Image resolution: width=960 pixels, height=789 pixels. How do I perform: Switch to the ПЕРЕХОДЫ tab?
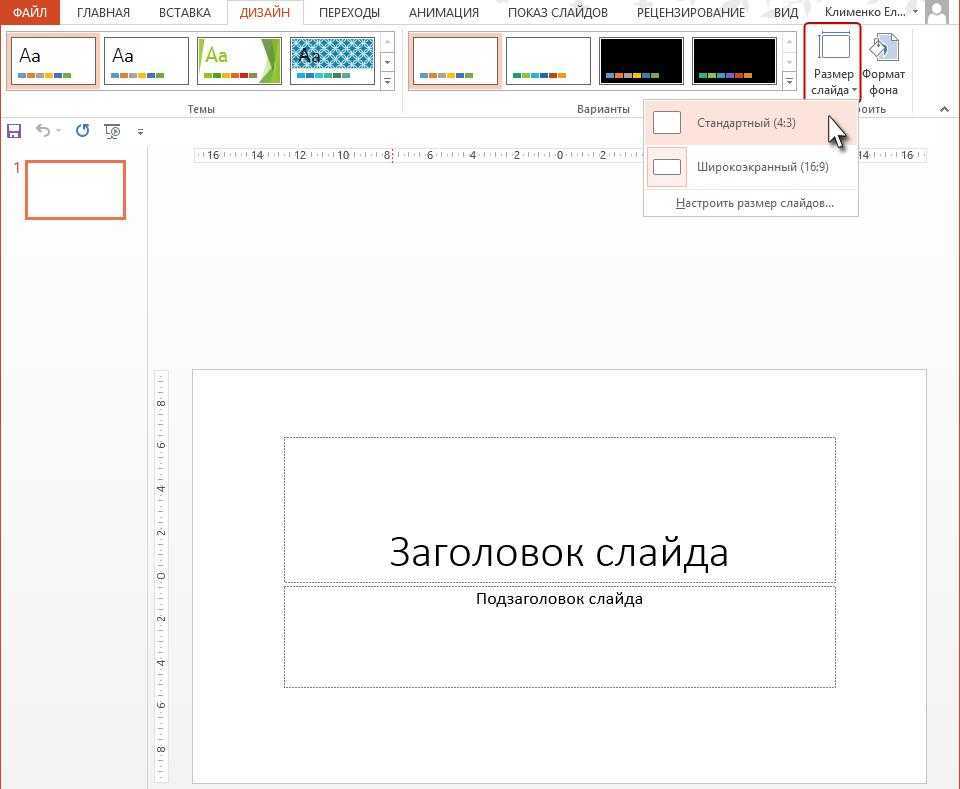350,12
